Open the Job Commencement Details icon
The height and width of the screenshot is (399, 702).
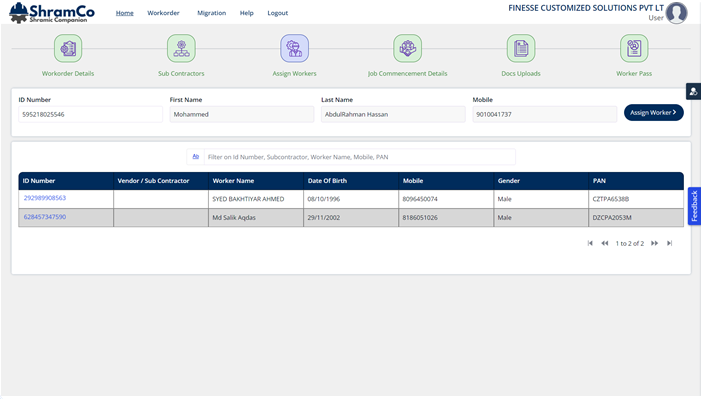(x=407, y=48)
